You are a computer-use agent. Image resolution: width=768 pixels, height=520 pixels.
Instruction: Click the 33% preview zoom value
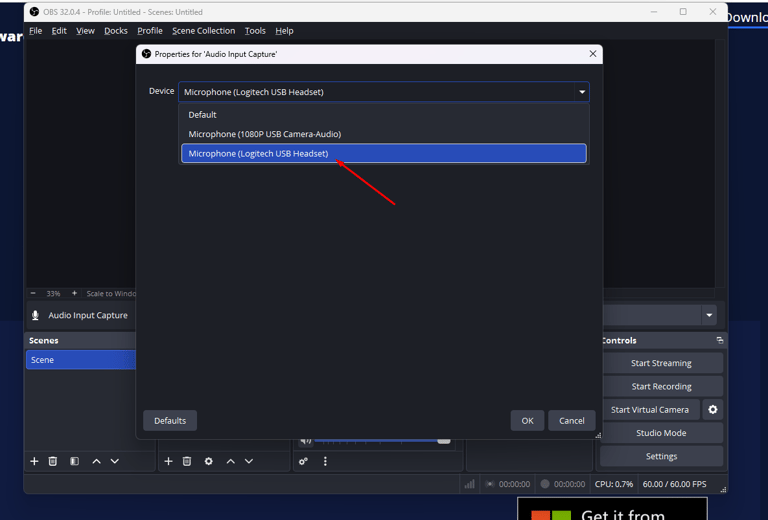(53, 293)
